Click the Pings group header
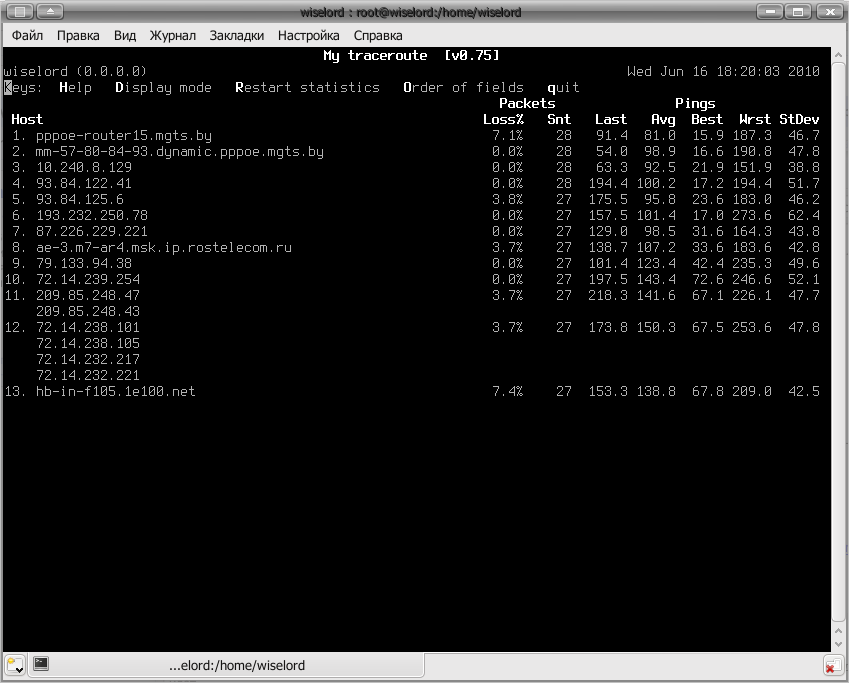Screen dimensions: 849x683 point(695,103)
